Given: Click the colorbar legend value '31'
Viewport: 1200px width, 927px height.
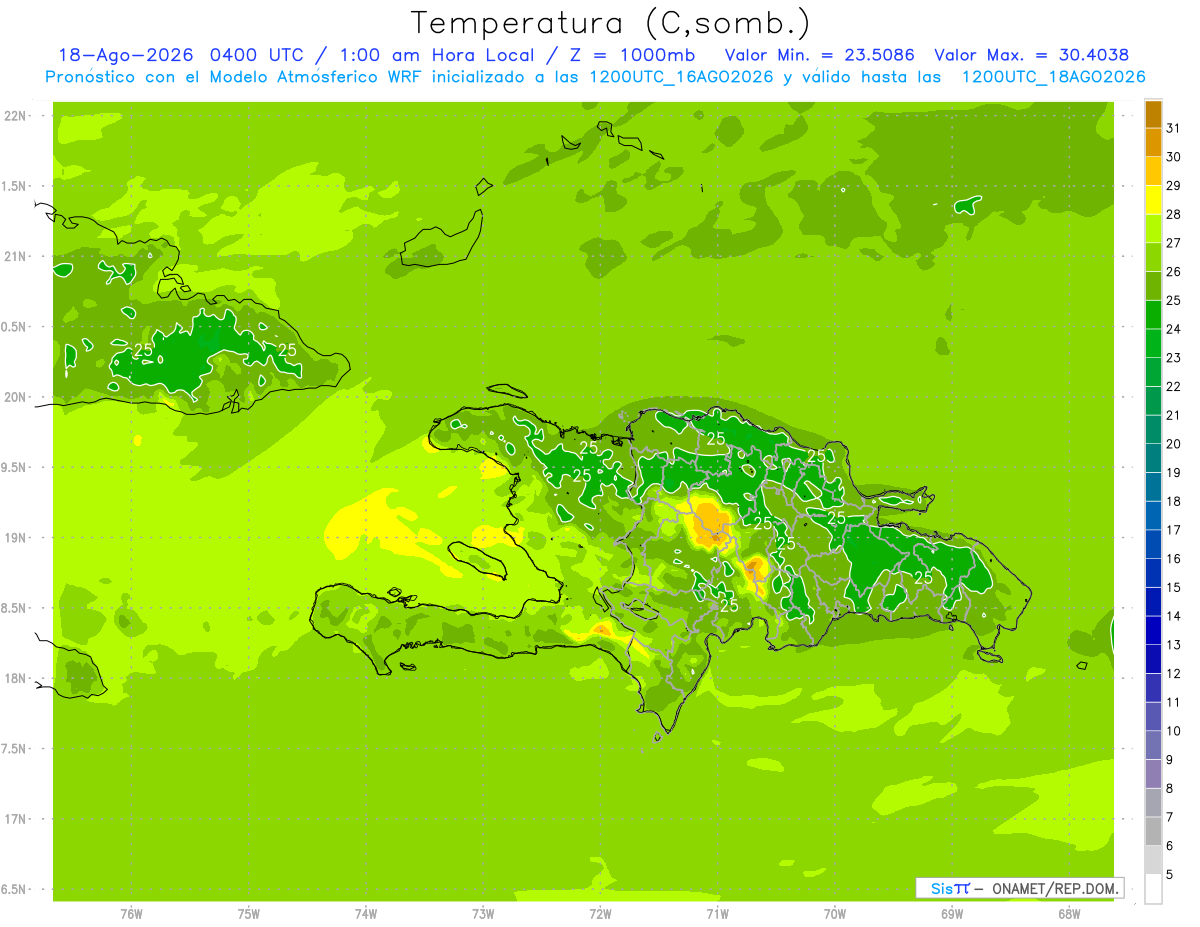Looking at the screenshot, I should point(1173,128).
